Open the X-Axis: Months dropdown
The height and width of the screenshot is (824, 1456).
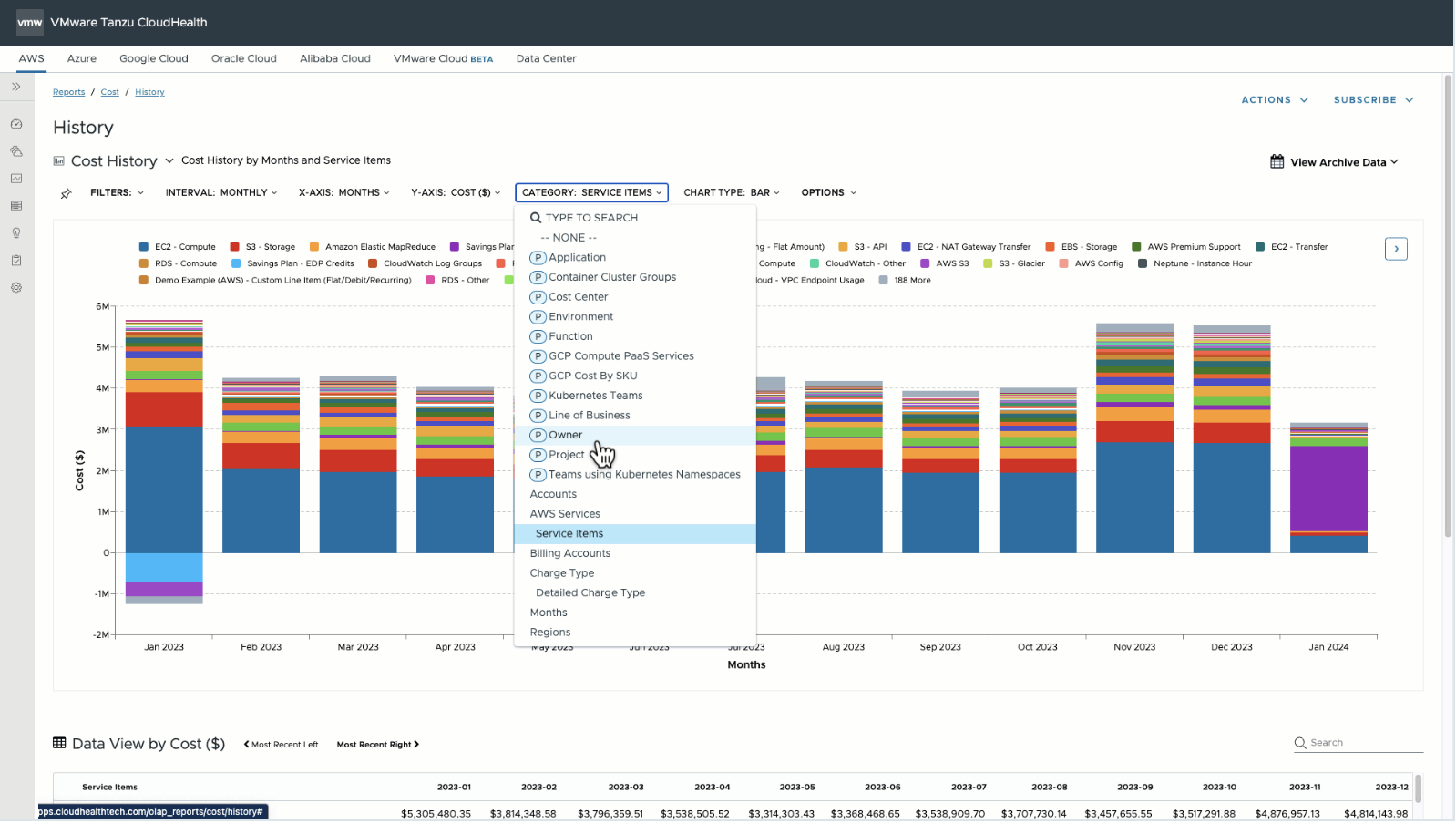point(343,193)
